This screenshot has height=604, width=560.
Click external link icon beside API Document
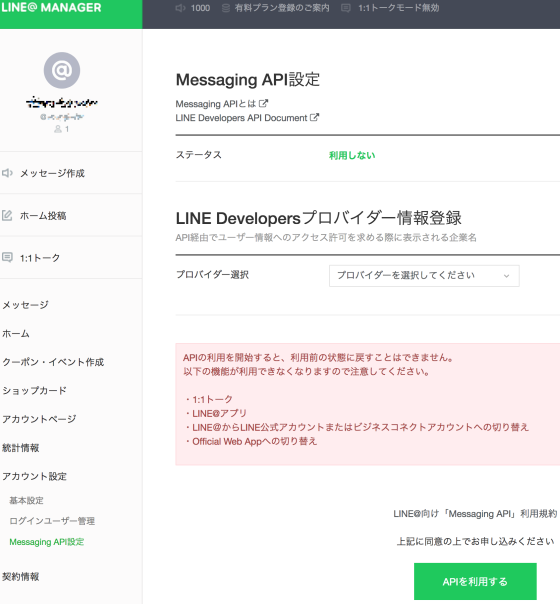click(315, 117)
